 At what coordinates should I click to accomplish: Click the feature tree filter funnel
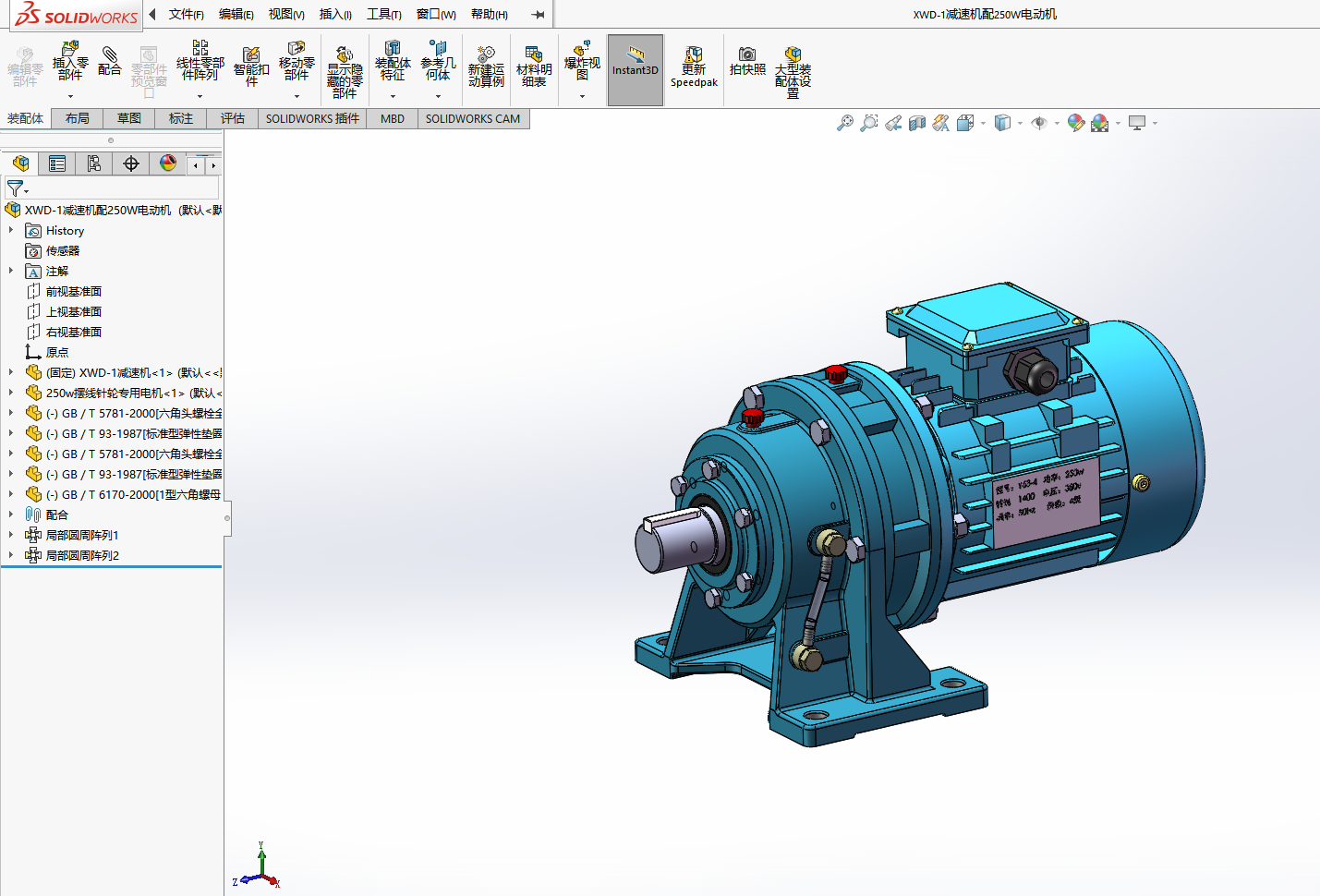point(16,188)
